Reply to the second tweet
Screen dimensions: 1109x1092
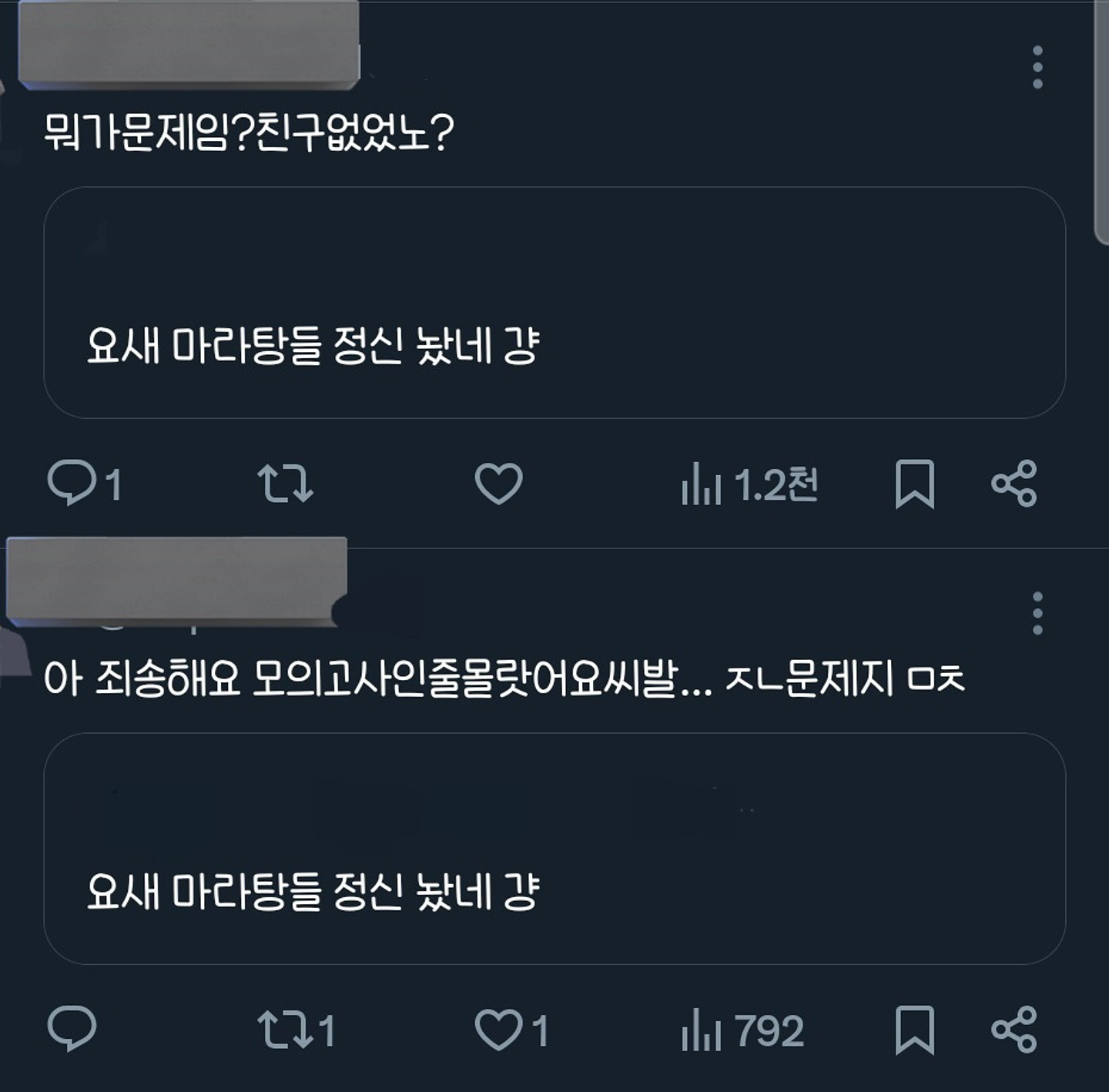[72, 1029]
